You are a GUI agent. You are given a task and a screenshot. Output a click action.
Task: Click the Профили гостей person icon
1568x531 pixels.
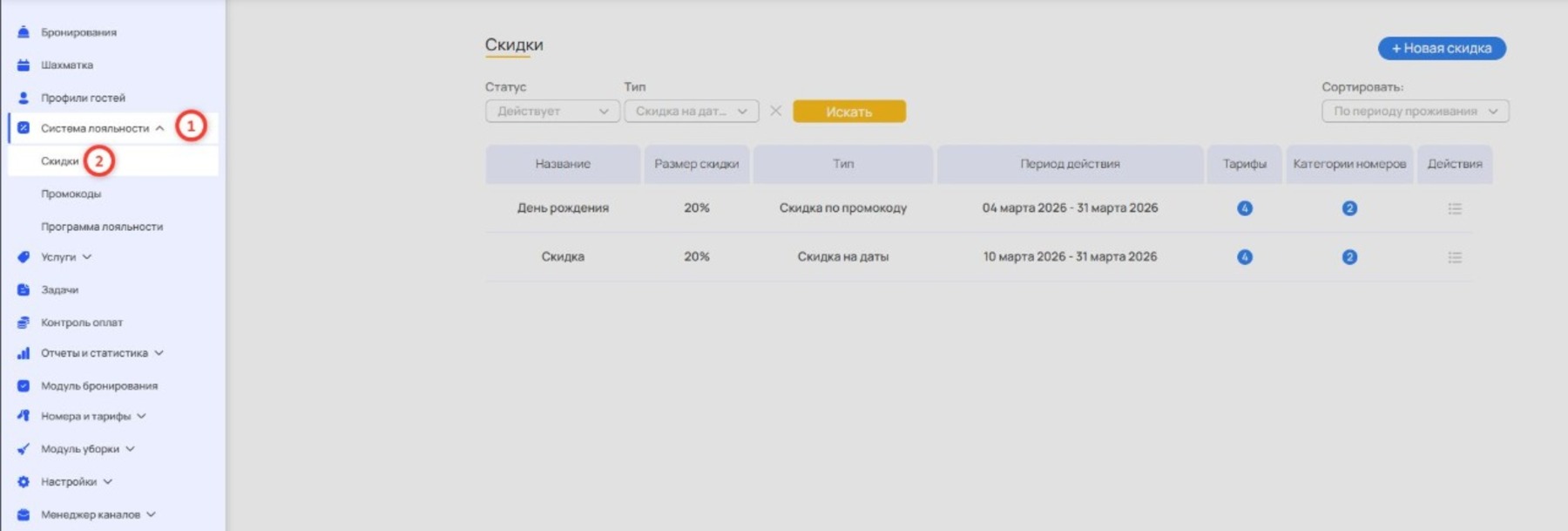(x=24, y=98)
